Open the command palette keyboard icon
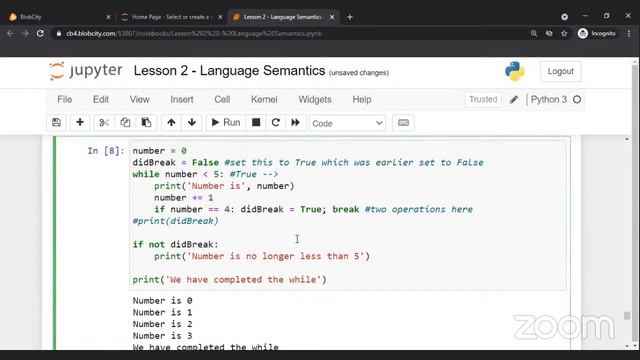This screenshot has width=640, height=360. 403,123
